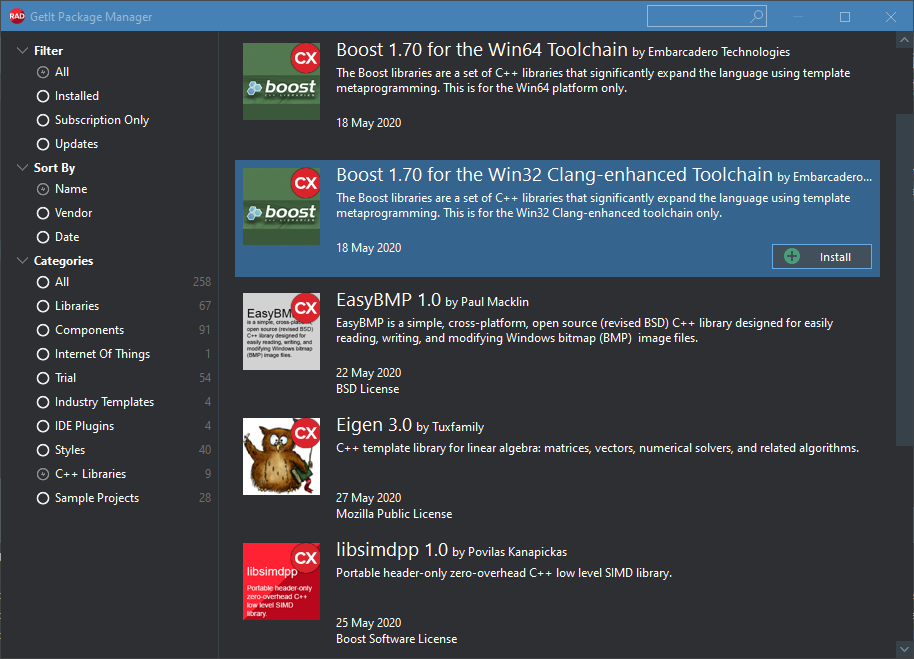Click the green plus icon on Install

(792, 257)
